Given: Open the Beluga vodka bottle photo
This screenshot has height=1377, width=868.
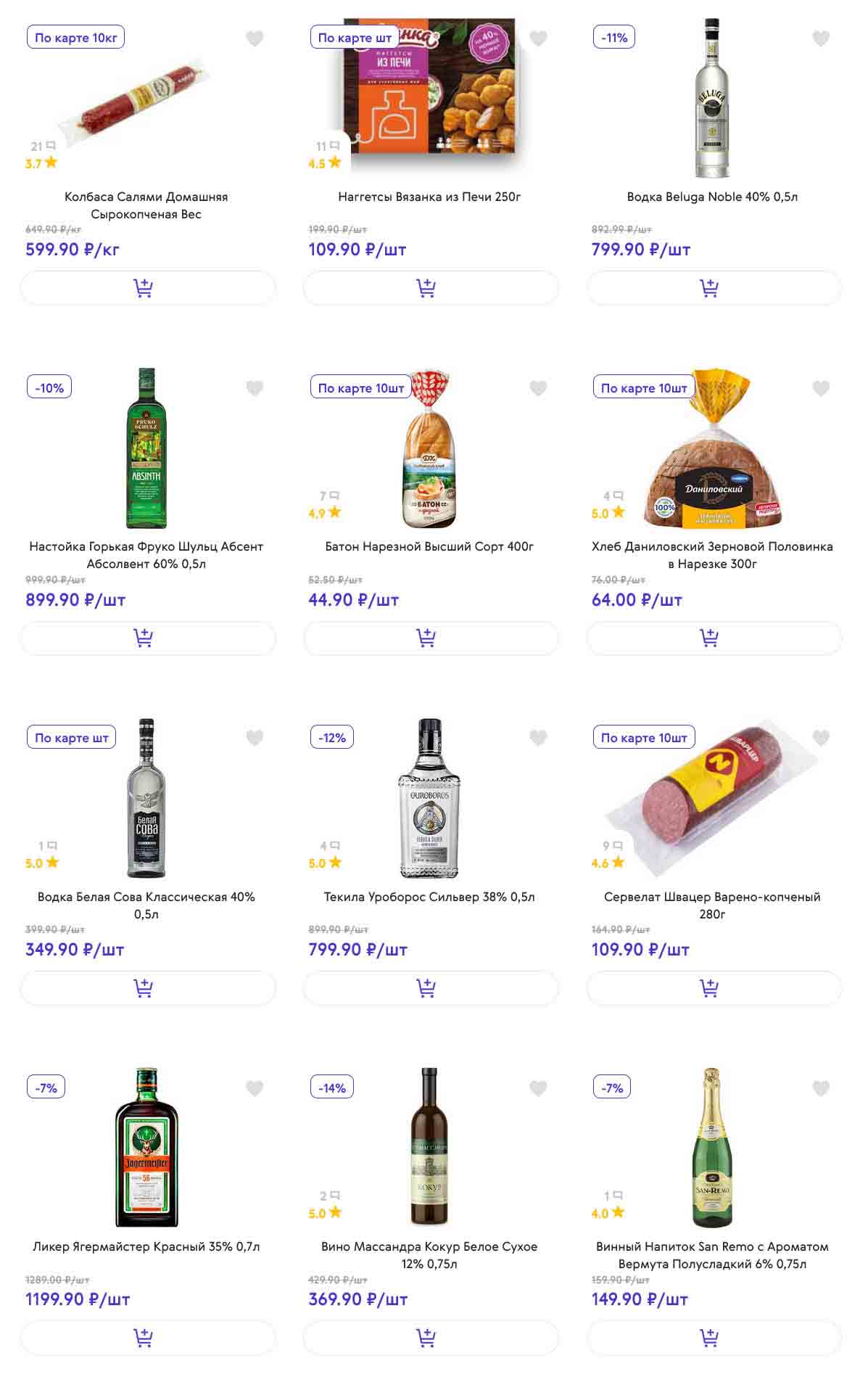Looking at the screenshot, I should point(712,98).
